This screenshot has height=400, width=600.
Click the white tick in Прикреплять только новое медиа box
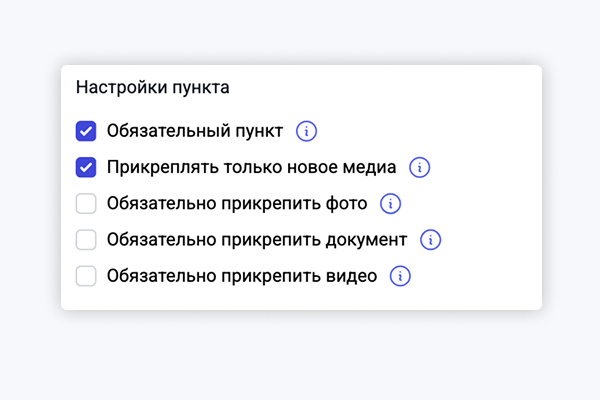click(86, 167)
